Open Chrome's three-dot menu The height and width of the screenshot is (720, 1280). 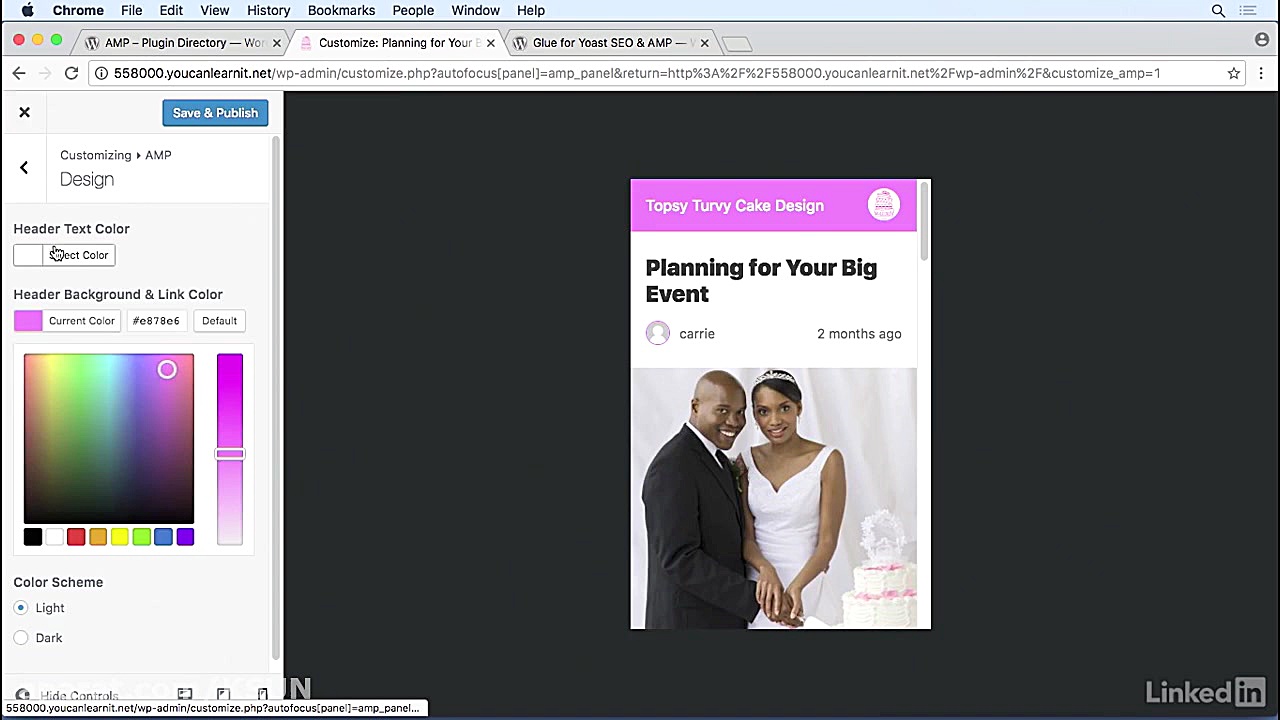point(1261,73)
